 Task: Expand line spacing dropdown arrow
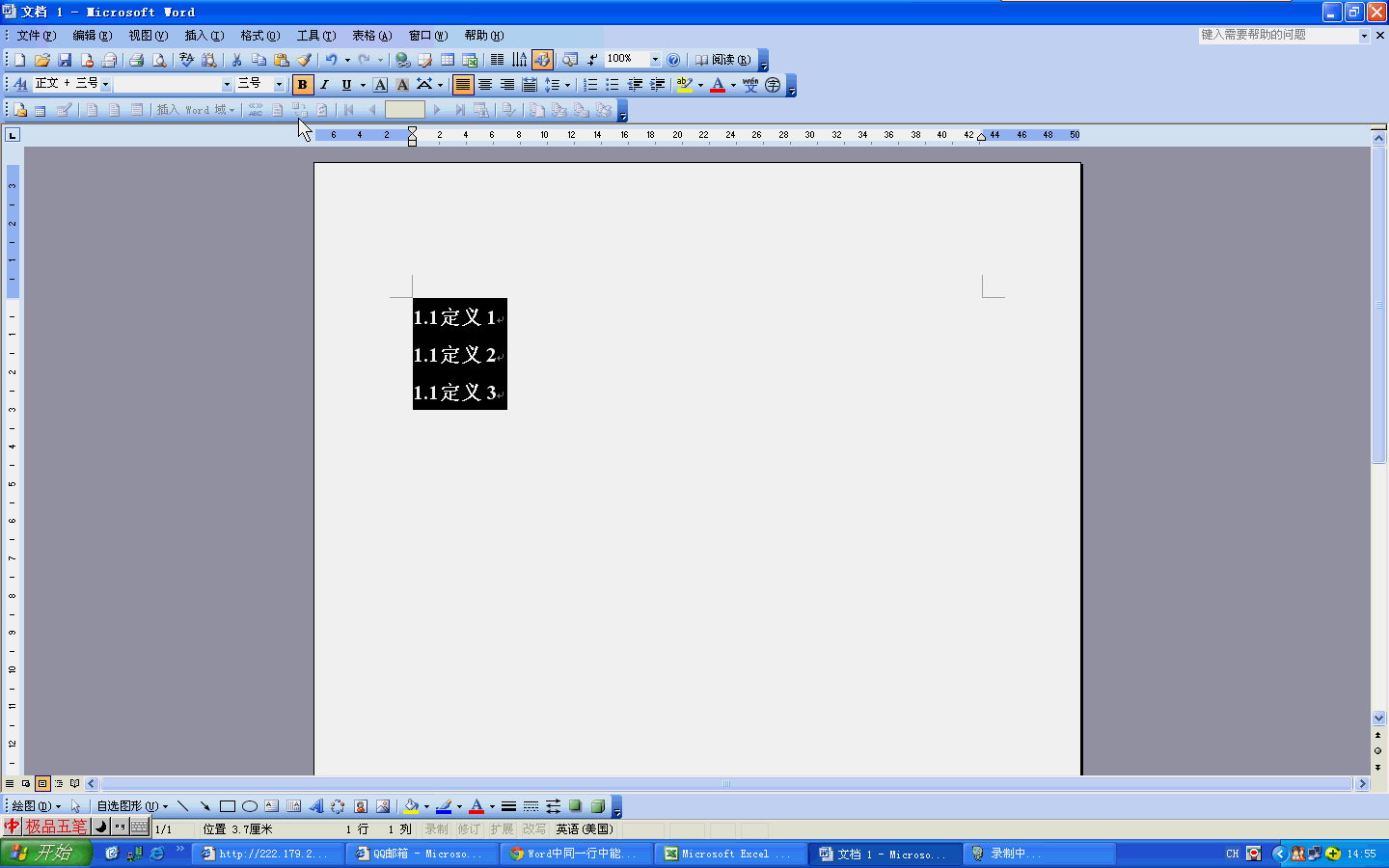[568, 85]
